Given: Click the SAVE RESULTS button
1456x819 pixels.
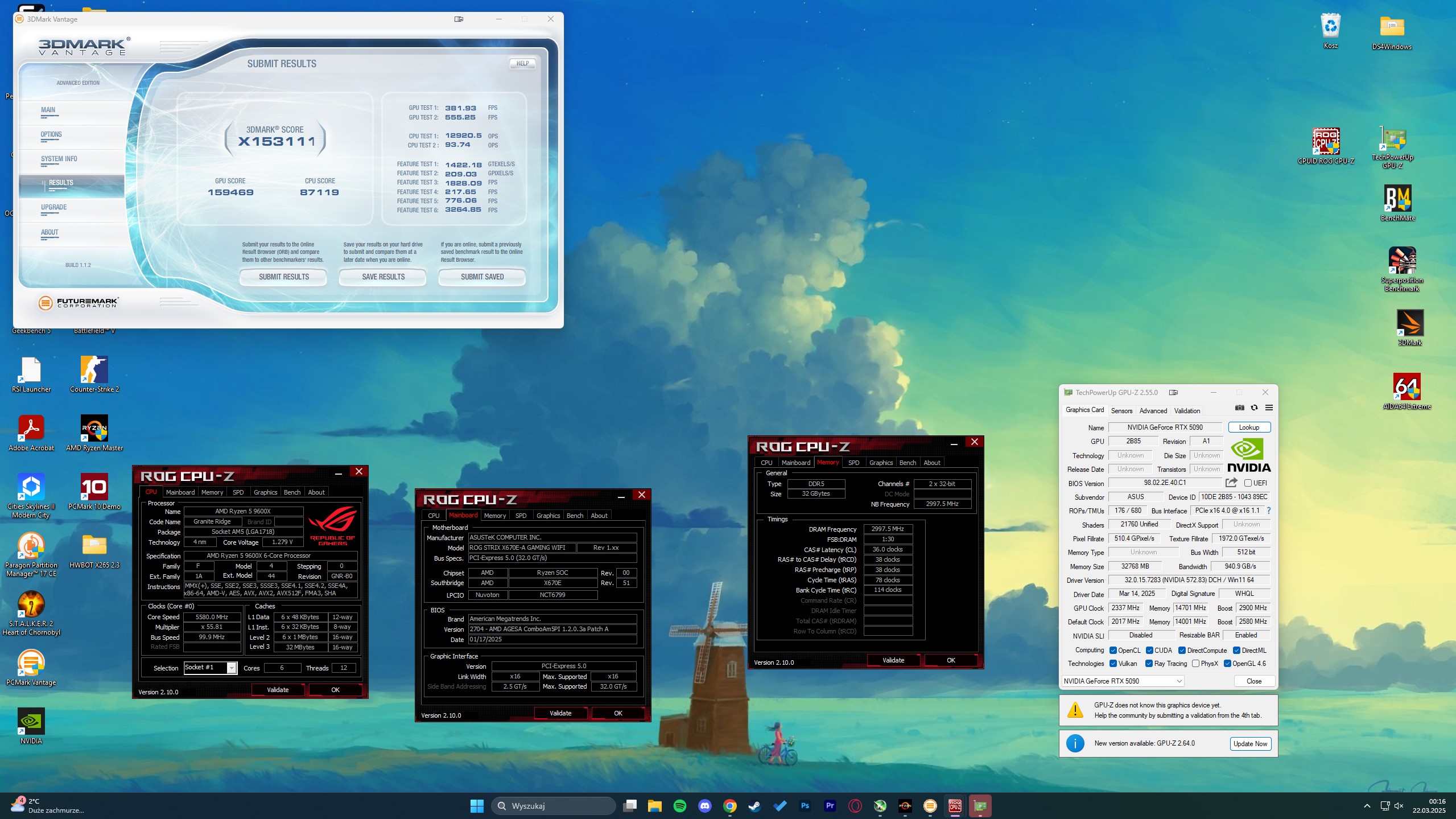Looking at the screenshot, I should (x=383, y=277).
